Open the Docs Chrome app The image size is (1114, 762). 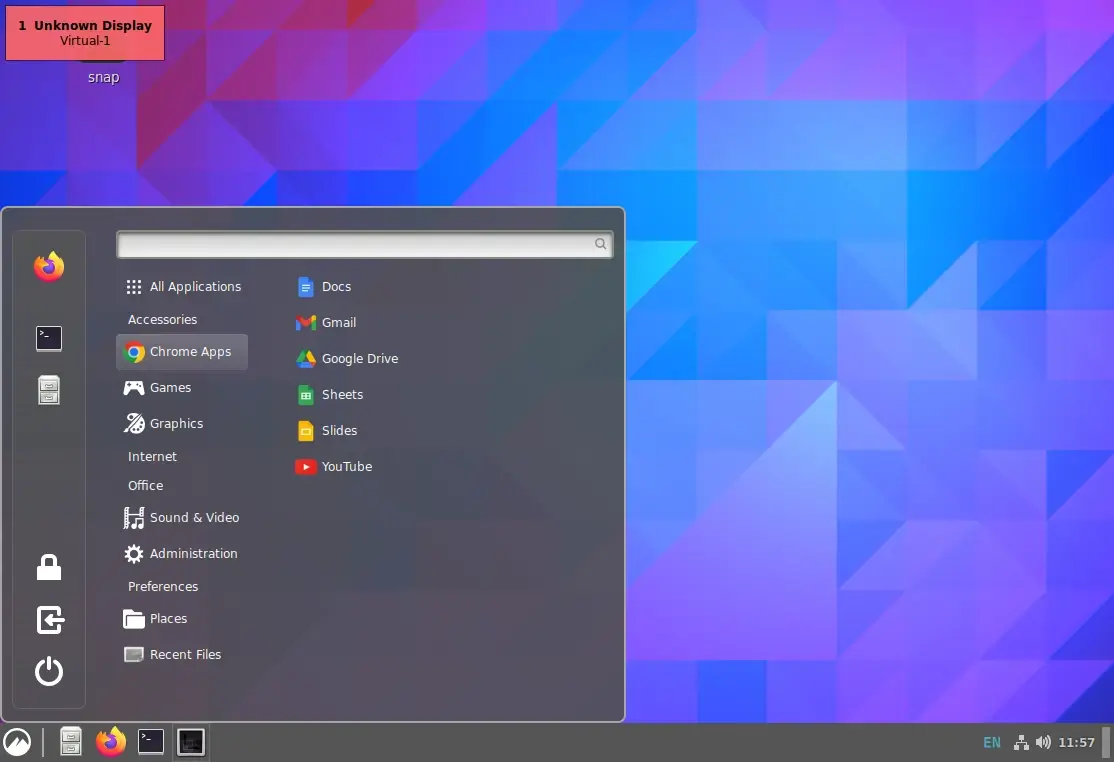[x=324, y=287]
